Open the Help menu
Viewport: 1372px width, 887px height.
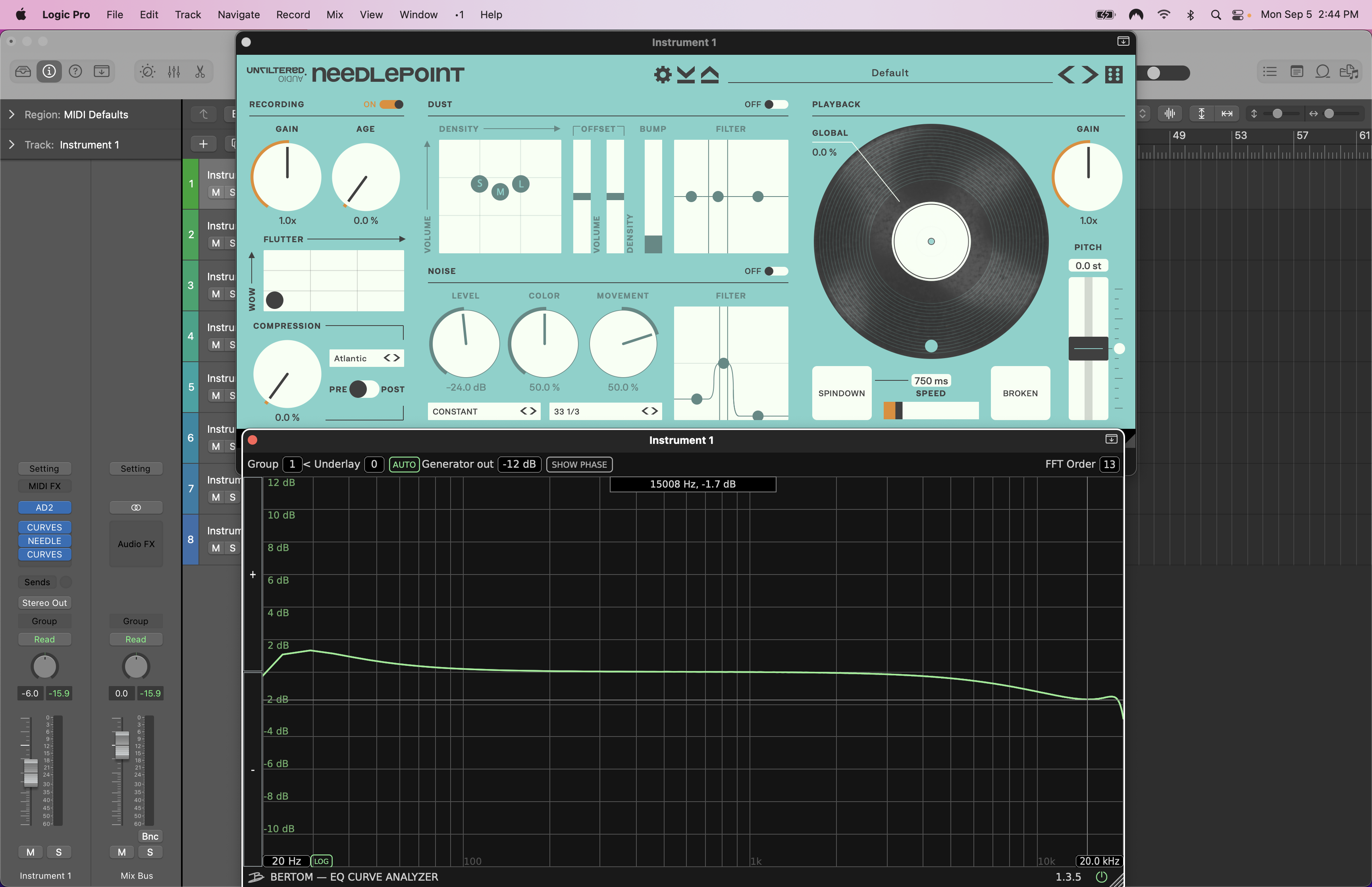pyautogui.click(x=491, y=15)
